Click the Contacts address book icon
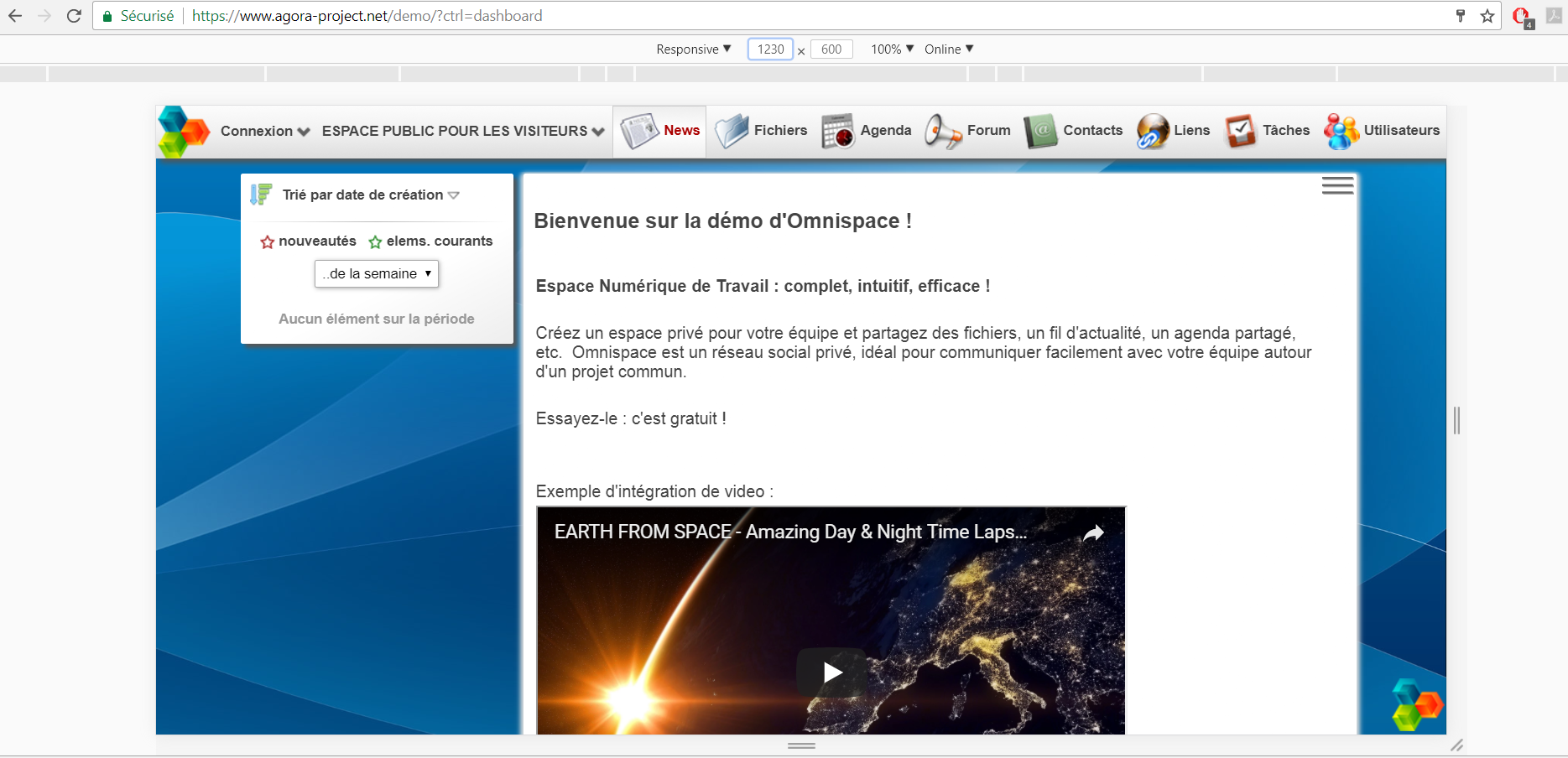Screen dimensions: 1568x758 tap(1041, 132)
